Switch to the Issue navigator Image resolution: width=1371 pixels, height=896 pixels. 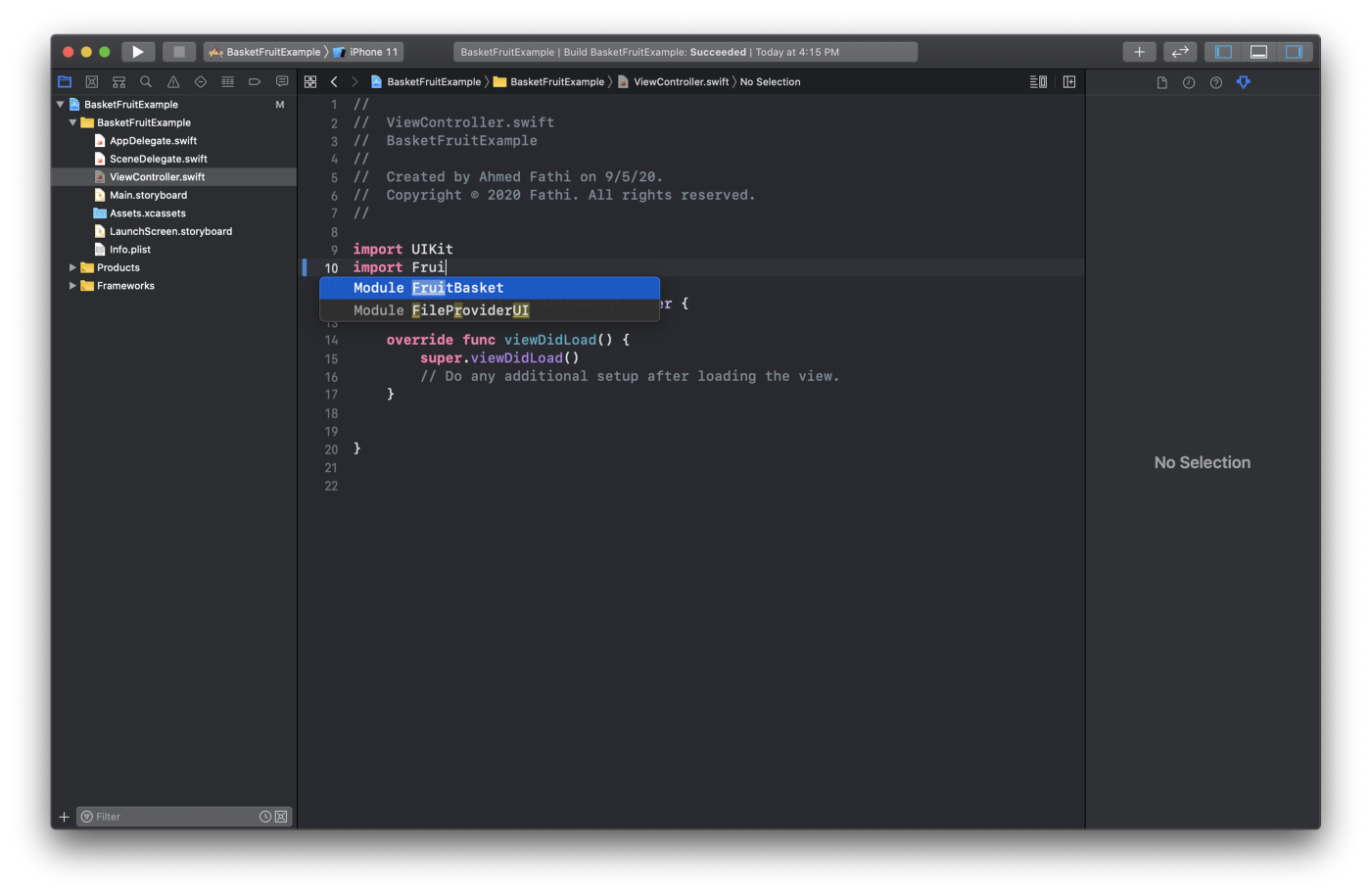[172, 81]
